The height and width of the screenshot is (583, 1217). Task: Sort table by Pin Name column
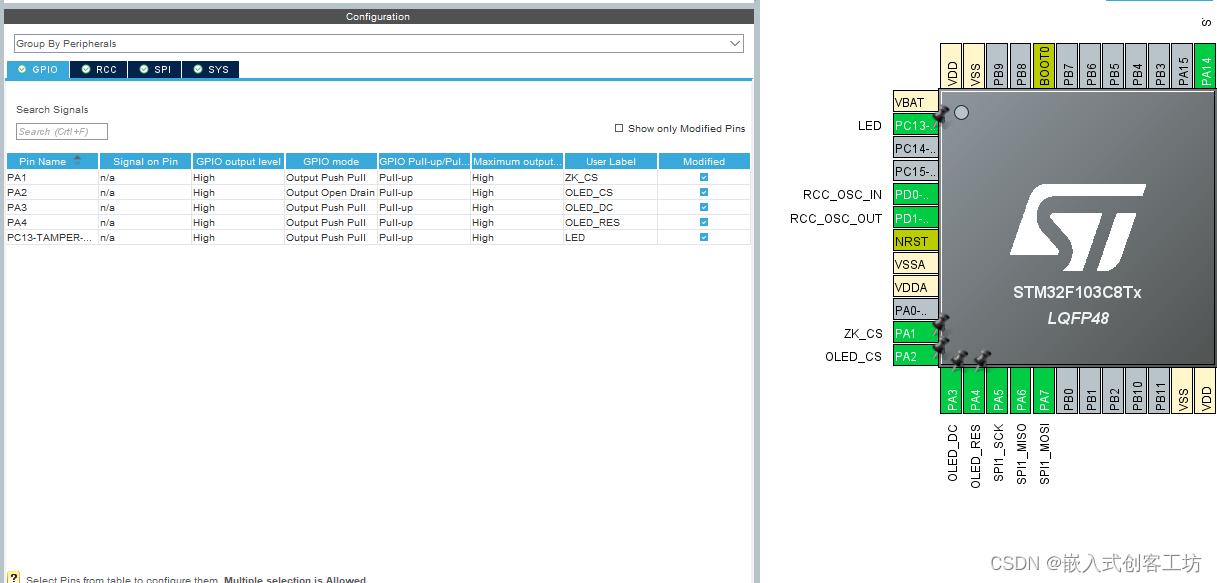(52, 161)
